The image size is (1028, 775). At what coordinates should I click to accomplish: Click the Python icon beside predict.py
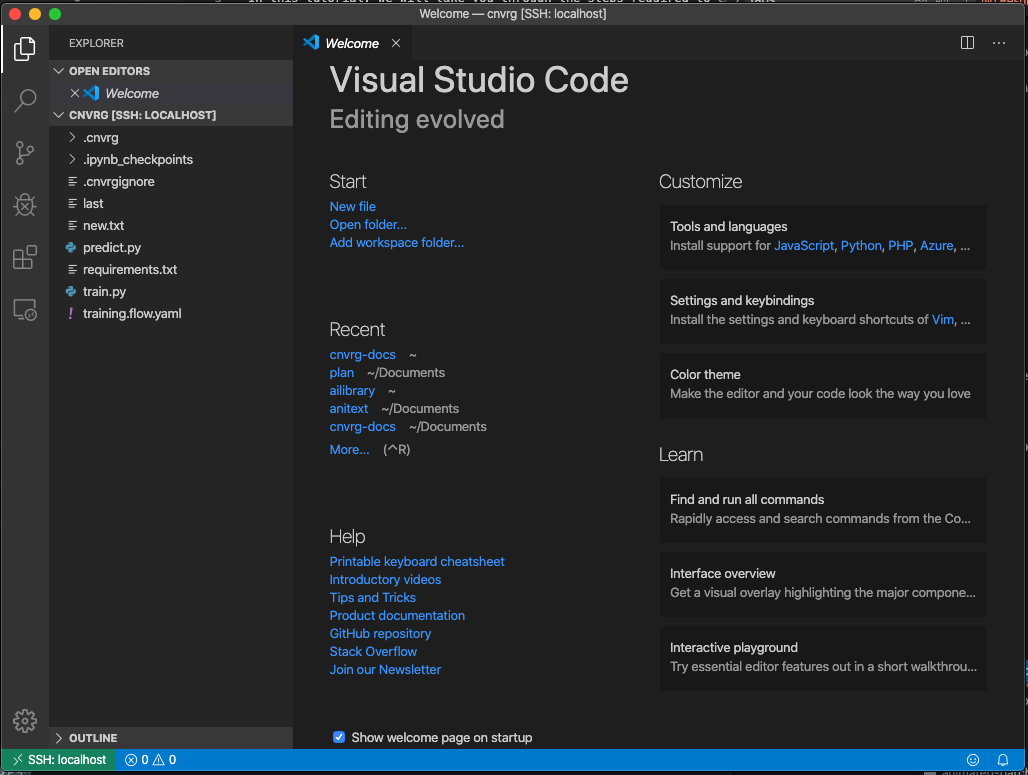71,247
